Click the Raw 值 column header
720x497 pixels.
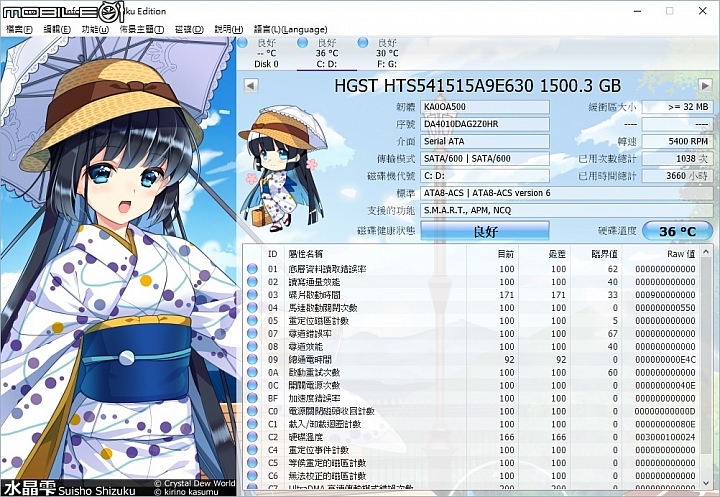coord(681,254)
